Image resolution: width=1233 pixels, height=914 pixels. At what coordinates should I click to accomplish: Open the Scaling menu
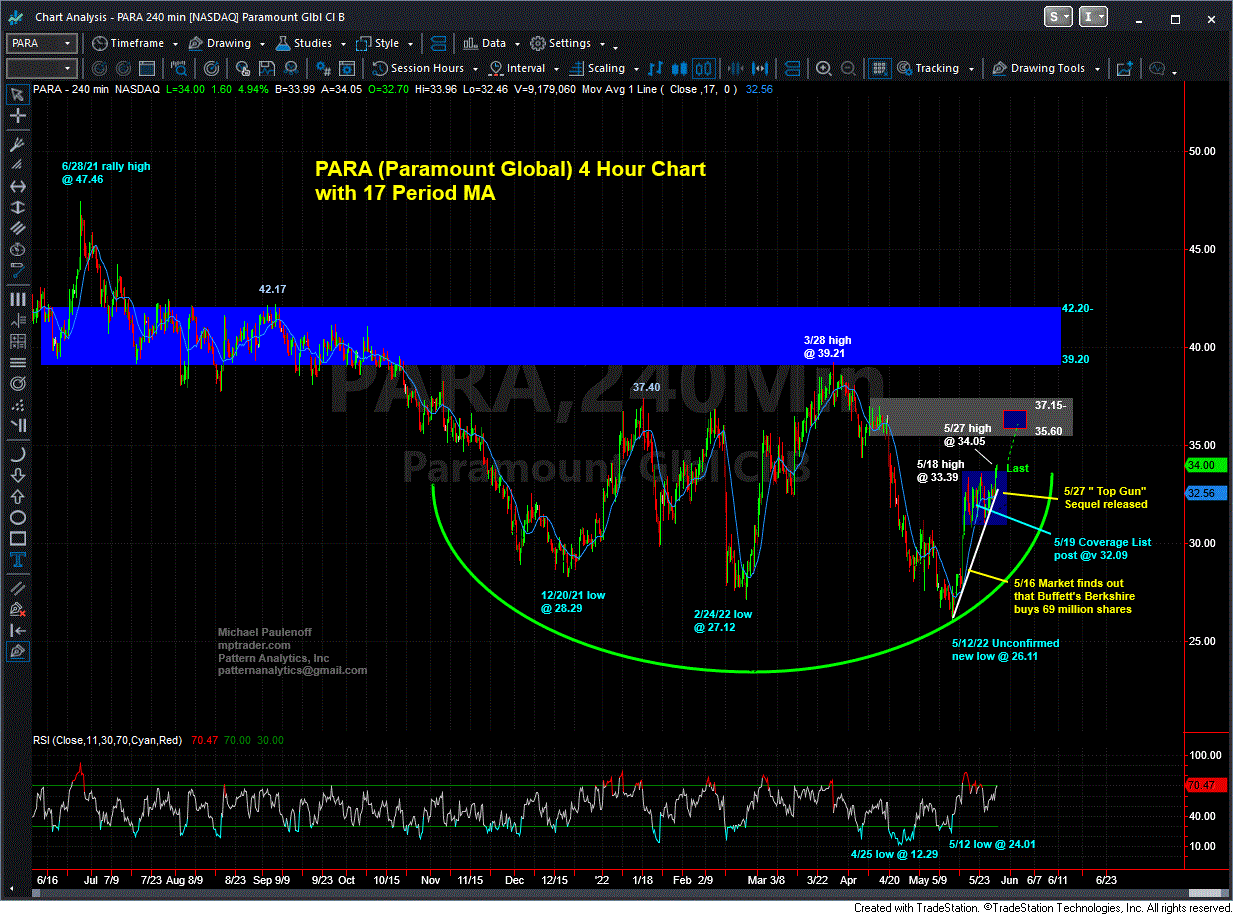603,68
